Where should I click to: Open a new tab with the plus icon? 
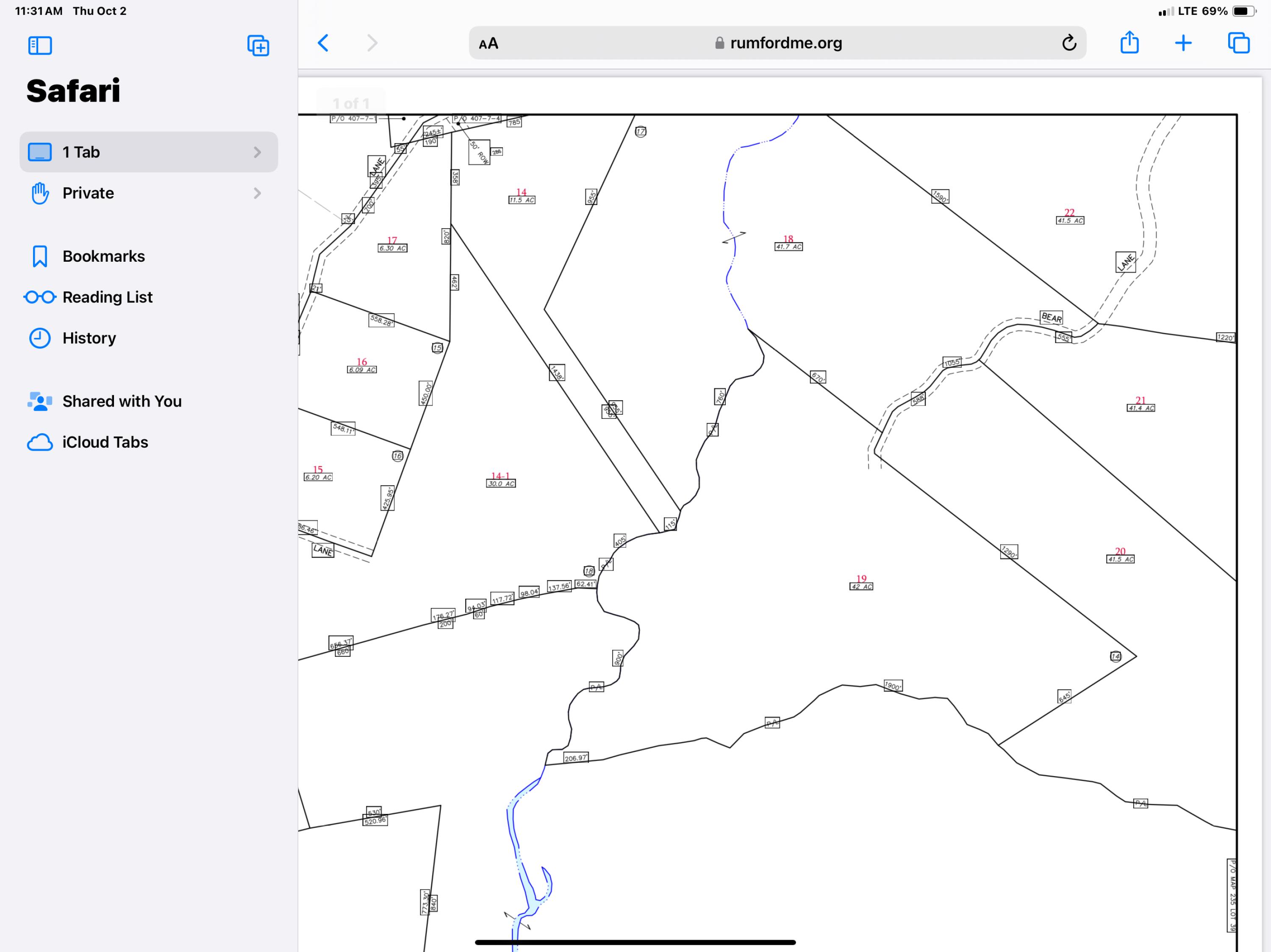1183,42
